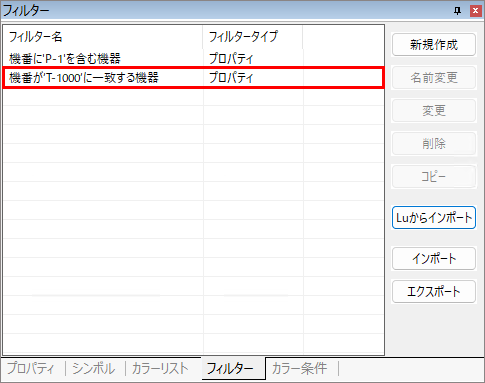Sort by the フィルター名 column header
The height and width of the screenshot is (383, 485).
click(x=103, y=37)
